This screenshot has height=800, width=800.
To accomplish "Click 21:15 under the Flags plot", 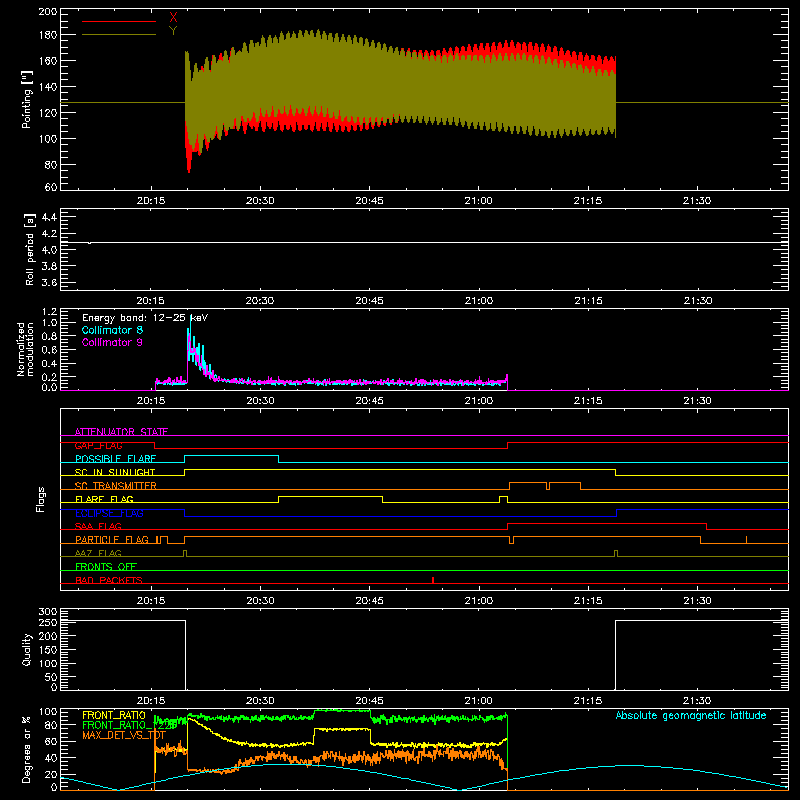I will [x=588, y=601].
